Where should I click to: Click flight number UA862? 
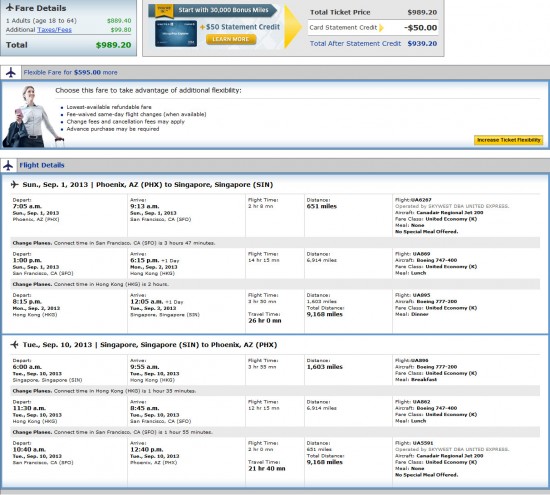(x=421, y=402)
